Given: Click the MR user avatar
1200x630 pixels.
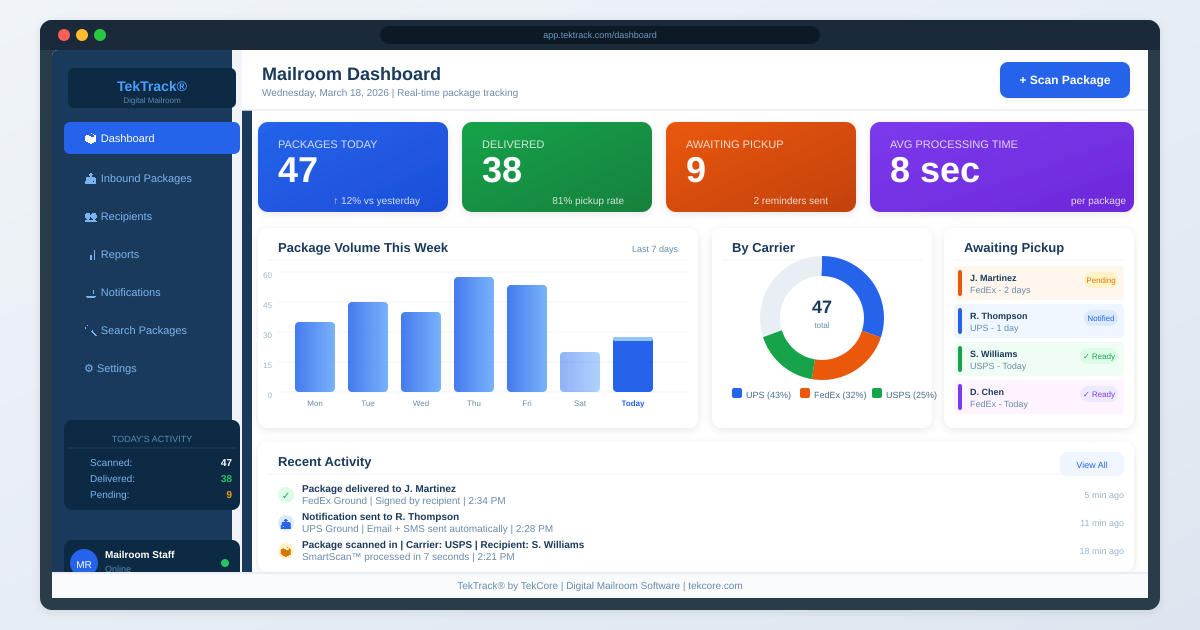Looking at the screenshot, I should pos(84,563).
